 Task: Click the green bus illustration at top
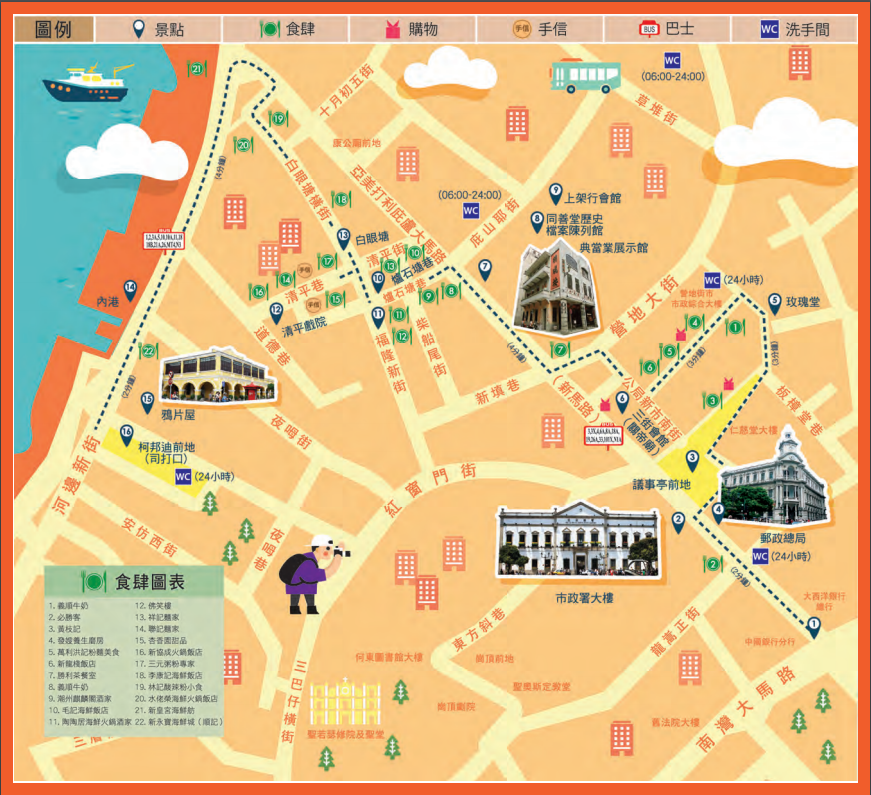582,76
